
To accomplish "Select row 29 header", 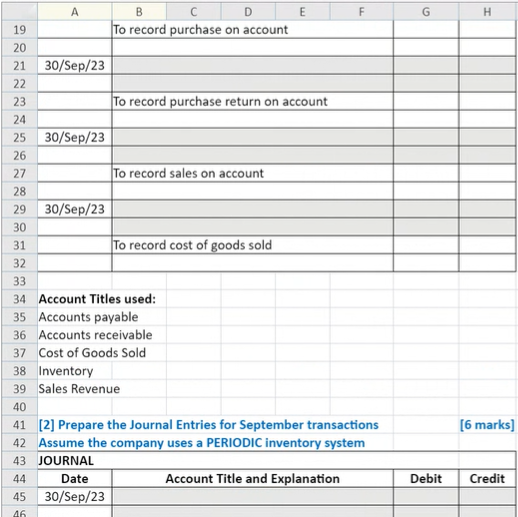I will pos(19,209).
